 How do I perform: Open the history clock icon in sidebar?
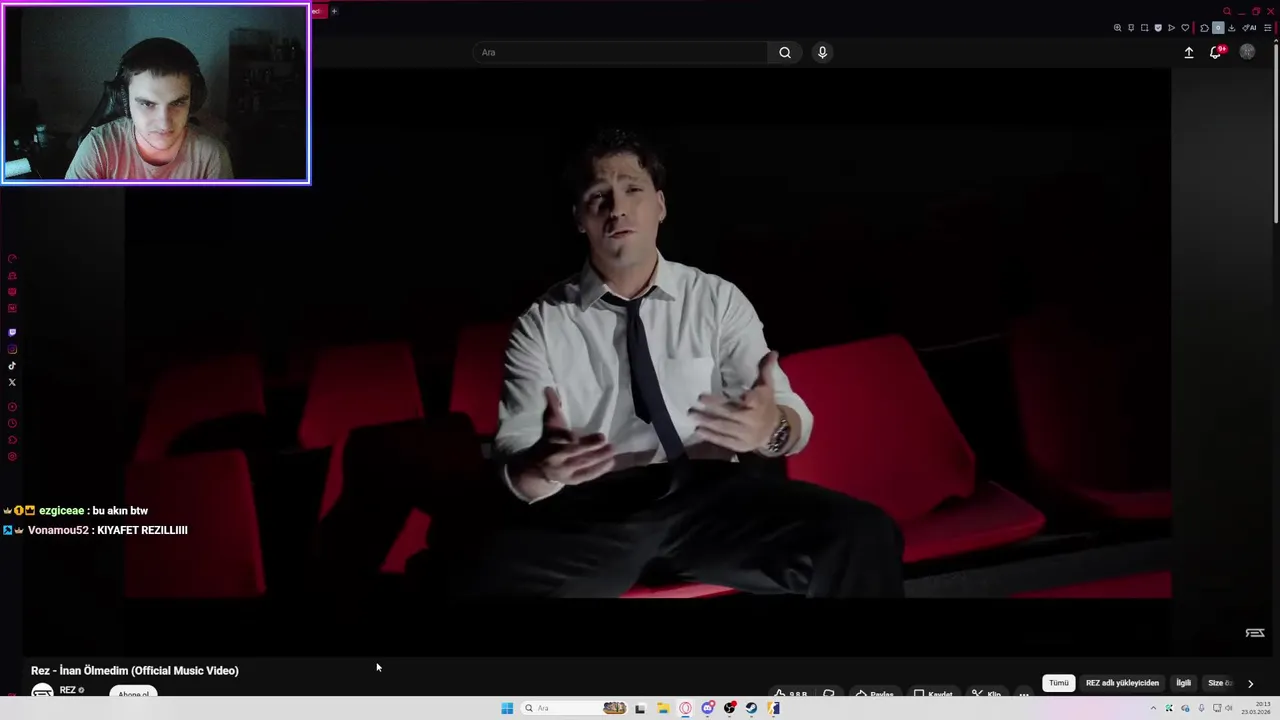pyautogui.click(x=12, y=423)
